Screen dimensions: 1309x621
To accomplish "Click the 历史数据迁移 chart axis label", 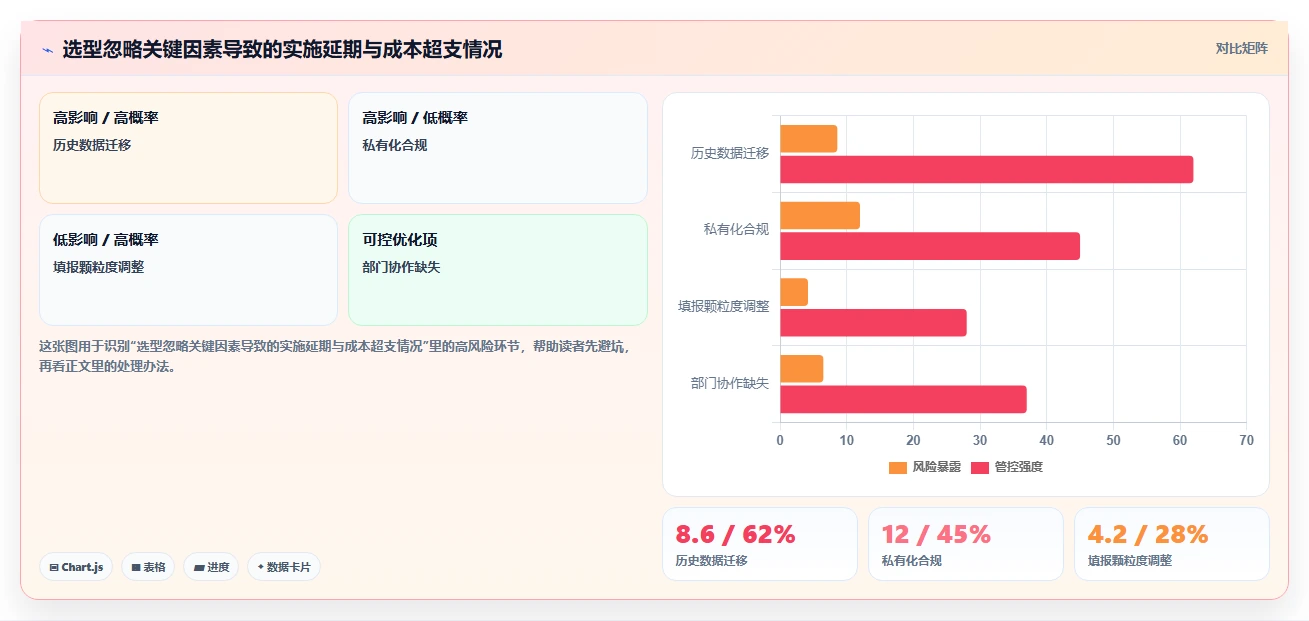I will 730,154.
